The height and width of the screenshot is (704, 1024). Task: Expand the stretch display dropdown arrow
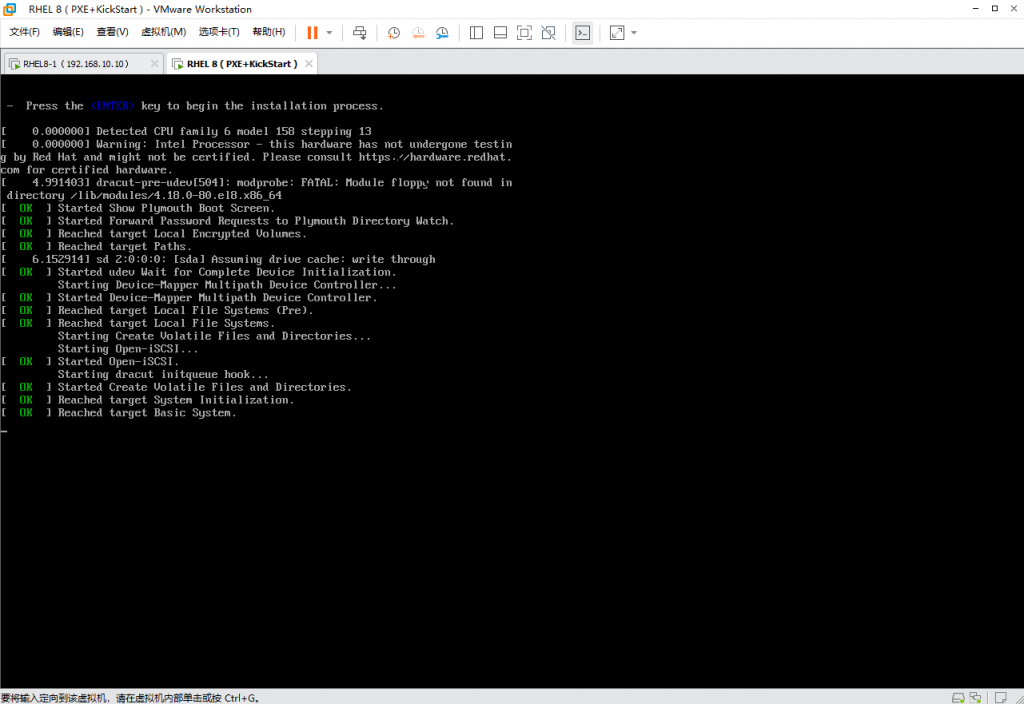(633, 33)
